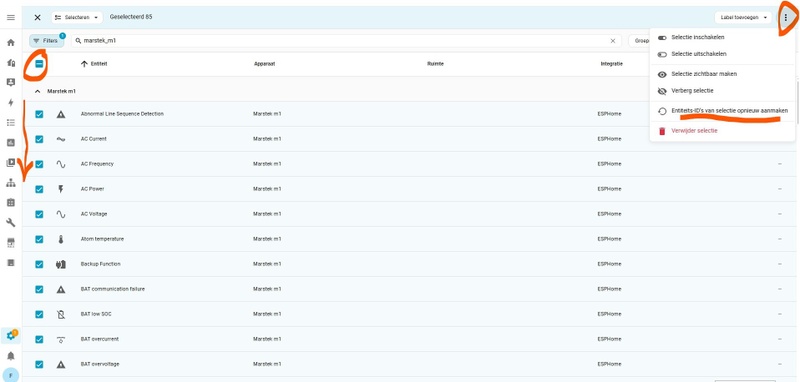The image size is (800, 382).
Task: Toggle the select-all checkbox in table header
Action: [39, 64]
